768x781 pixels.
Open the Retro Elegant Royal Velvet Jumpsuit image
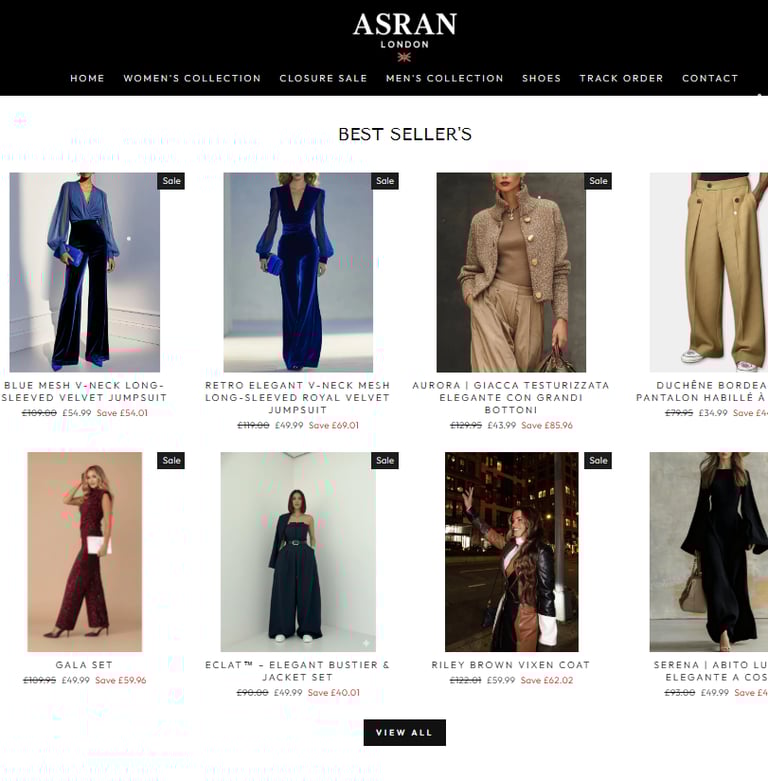click(x=298, y=272)
